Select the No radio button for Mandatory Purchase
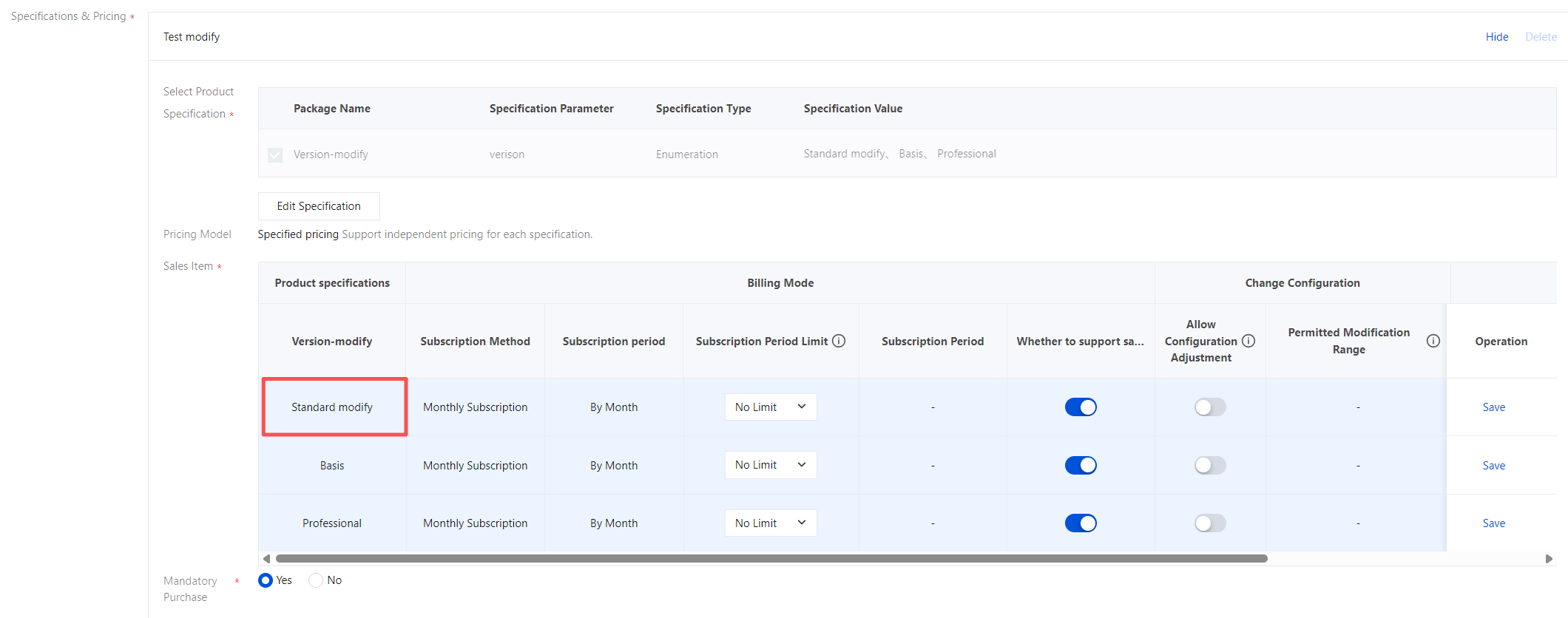Image resolution: width=1568 pixels, height=618 pixels. click(316, 580)
